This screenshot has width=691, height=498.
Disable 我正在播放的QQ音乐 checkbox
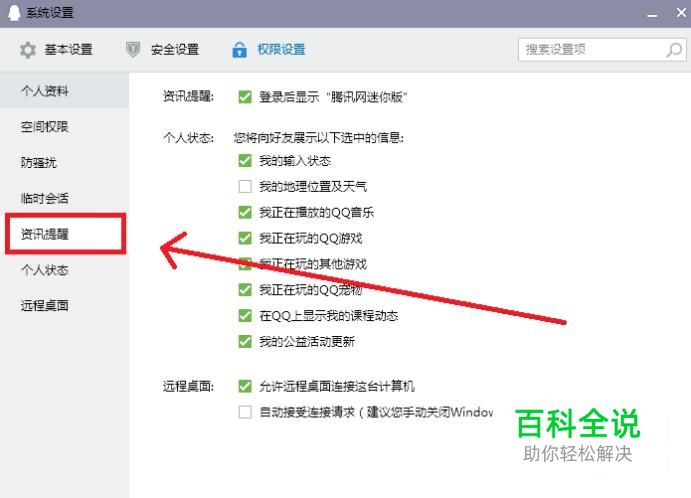245,212
